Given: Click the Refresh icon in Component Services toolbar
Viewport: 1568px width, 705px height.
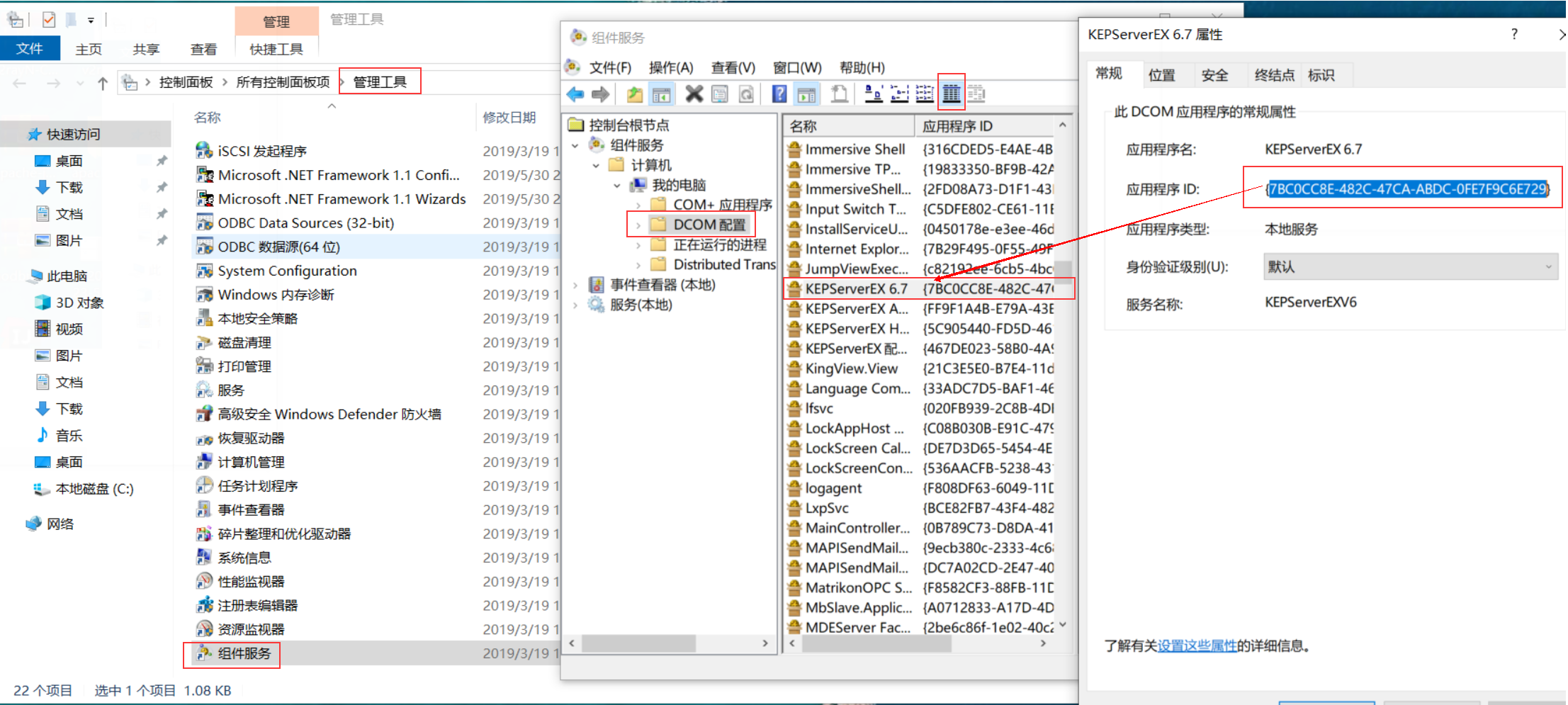Looking at the screenshot, I should (x=746, y=94).
